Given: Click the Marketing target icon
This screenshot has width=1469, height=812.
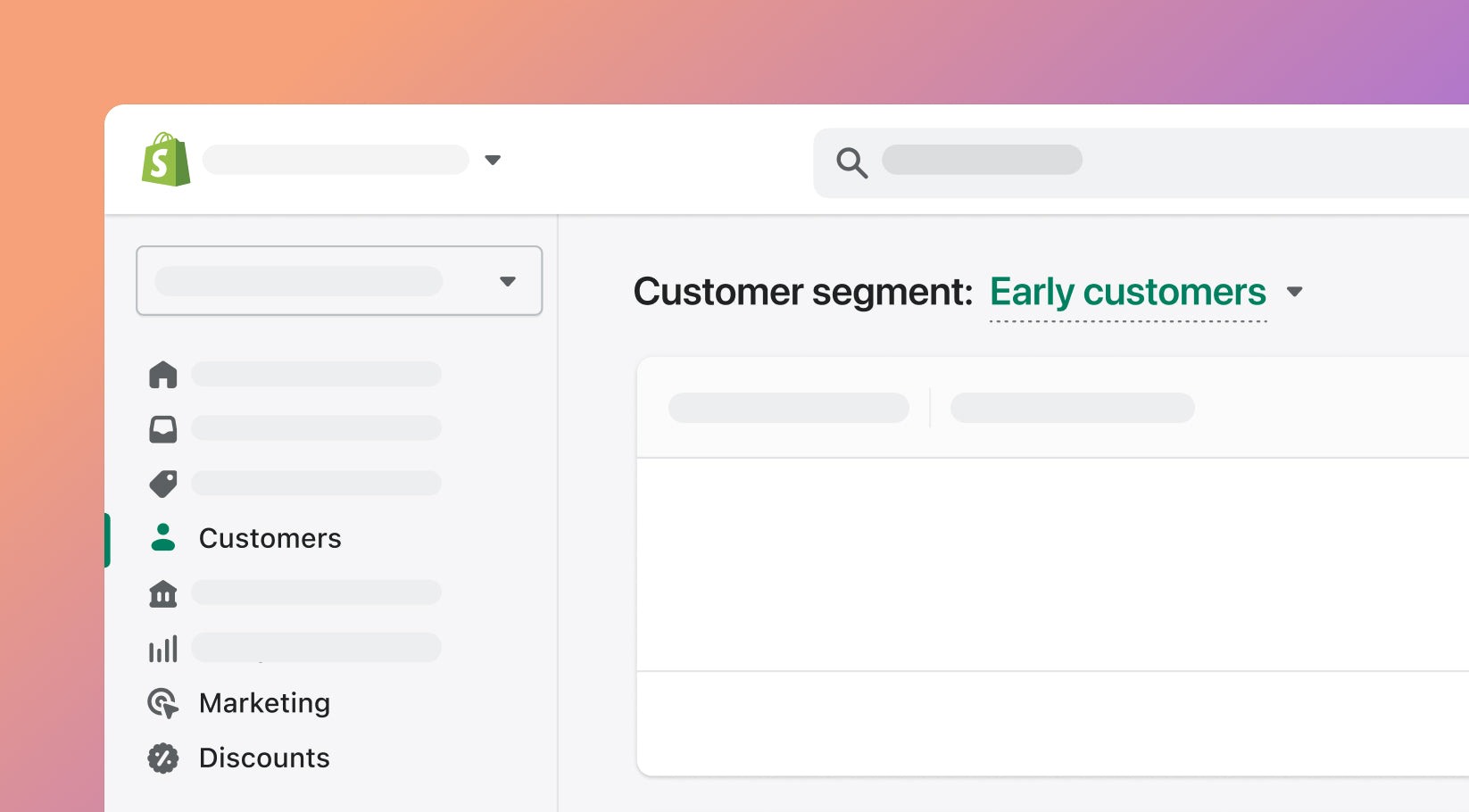Looking at the screenshot, I should (x=163, y=703).
